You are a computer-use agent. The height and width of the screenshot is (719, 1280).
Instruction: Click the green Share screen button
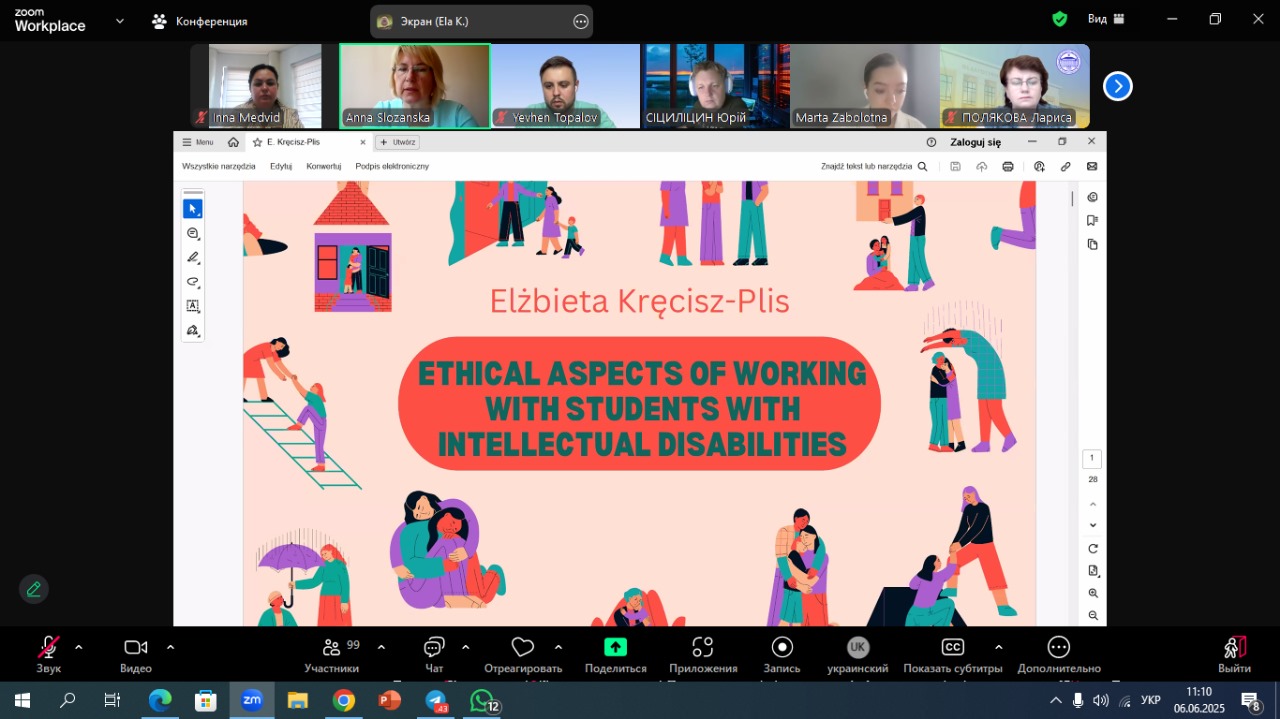coord(615,648)
